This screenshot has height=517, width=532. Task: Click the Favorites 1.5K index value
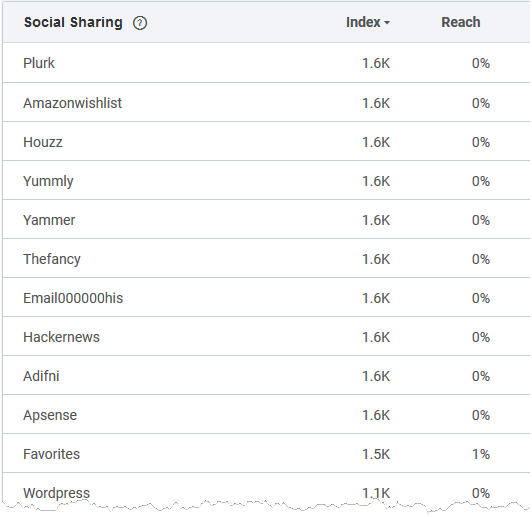(376, 454)
